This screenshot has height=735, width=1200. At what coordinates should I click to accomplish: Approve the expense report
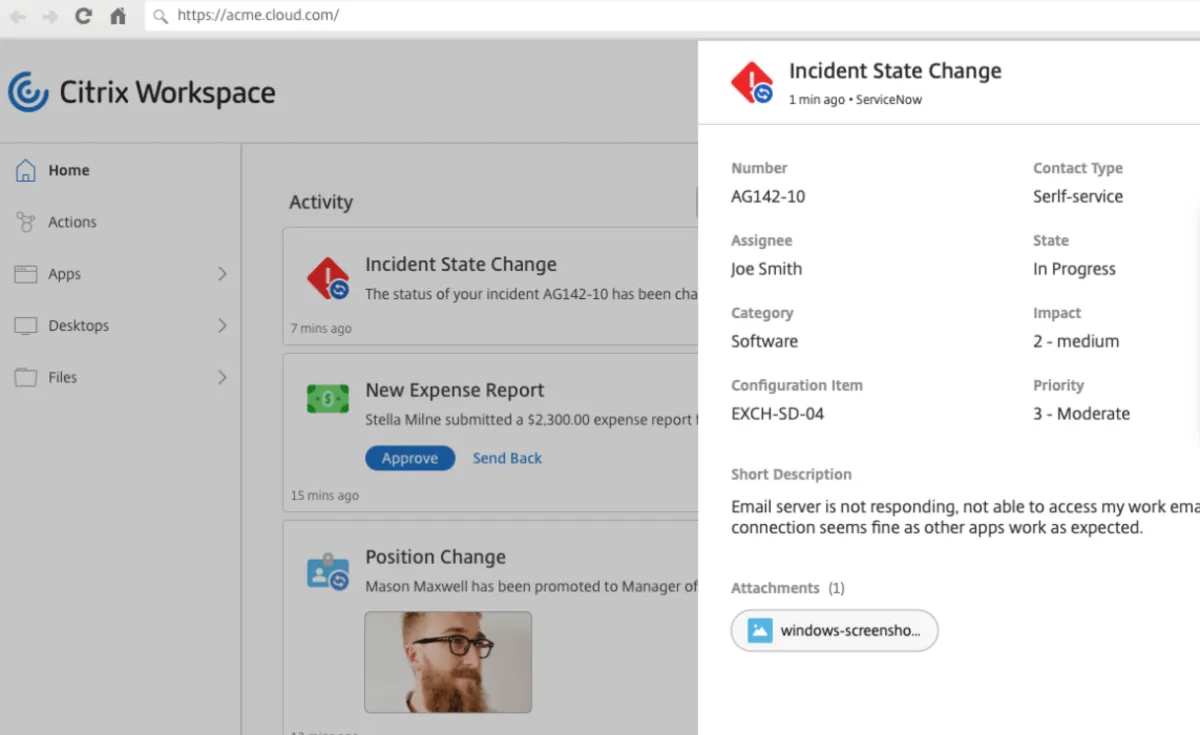pos(410,458)
